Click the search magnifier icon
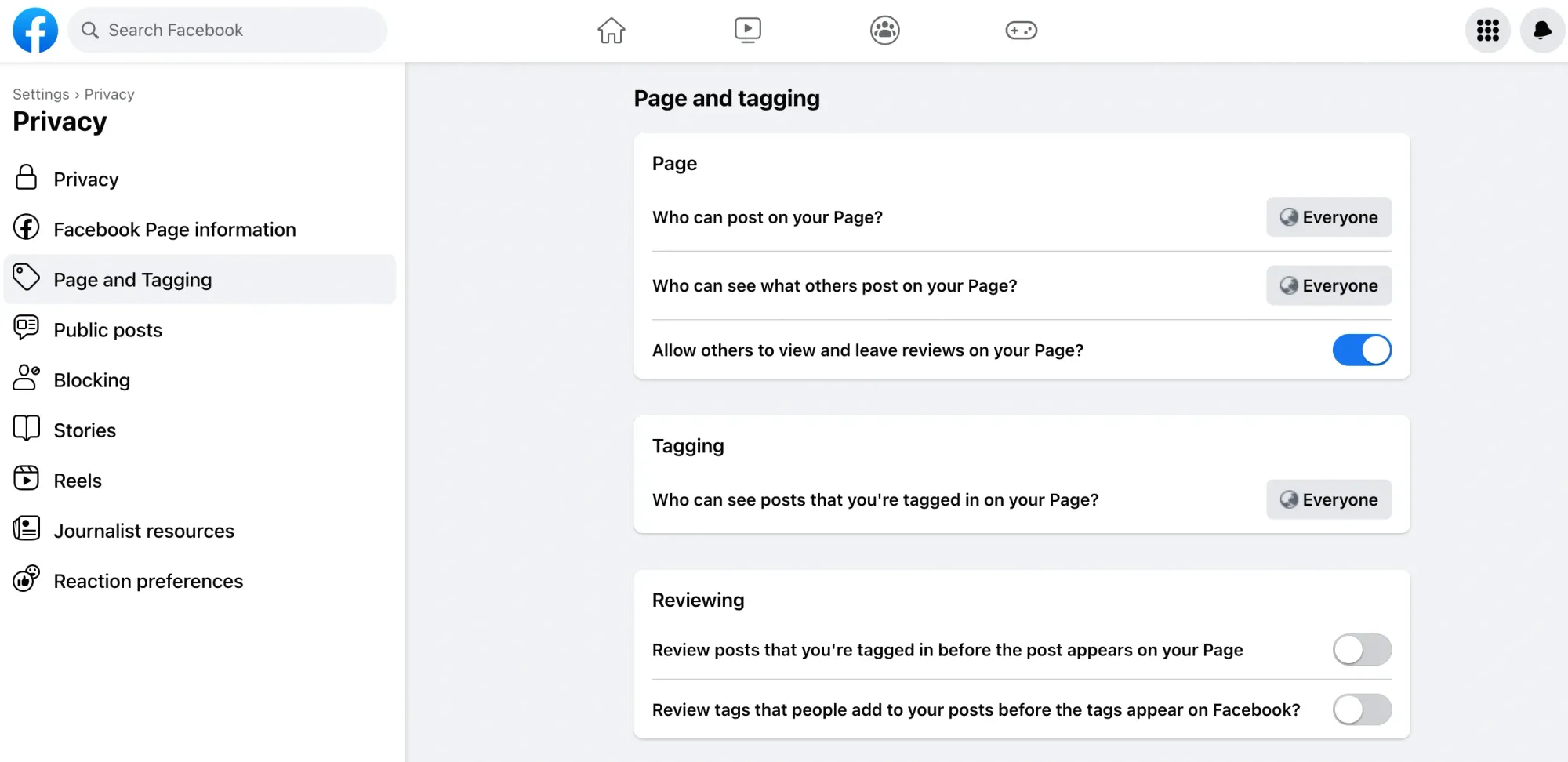The image size is (1568, 762). tap(90, 31)
